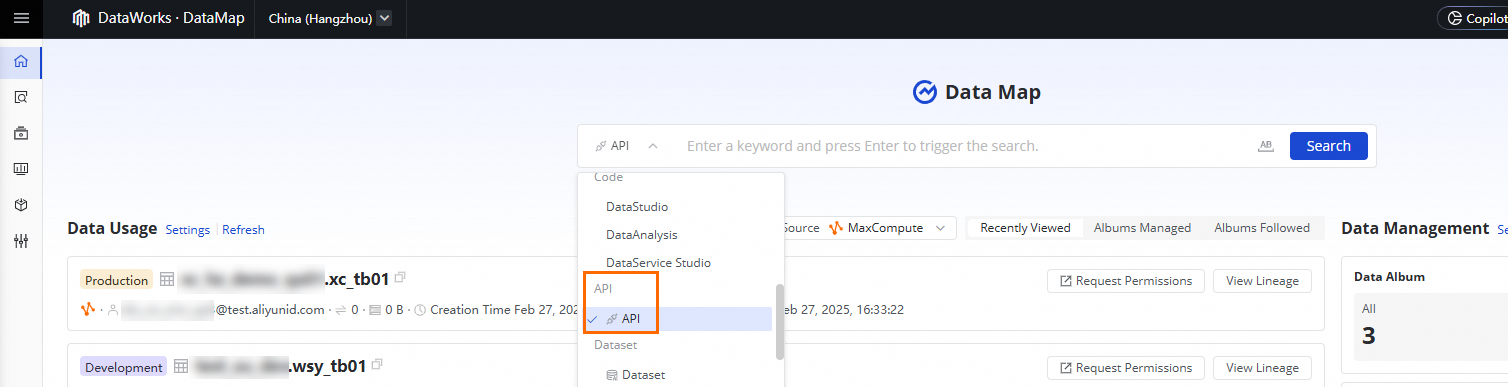Click the Data Map logo icon
This screenshot has height=387, width=1508.
pos(925,92)
